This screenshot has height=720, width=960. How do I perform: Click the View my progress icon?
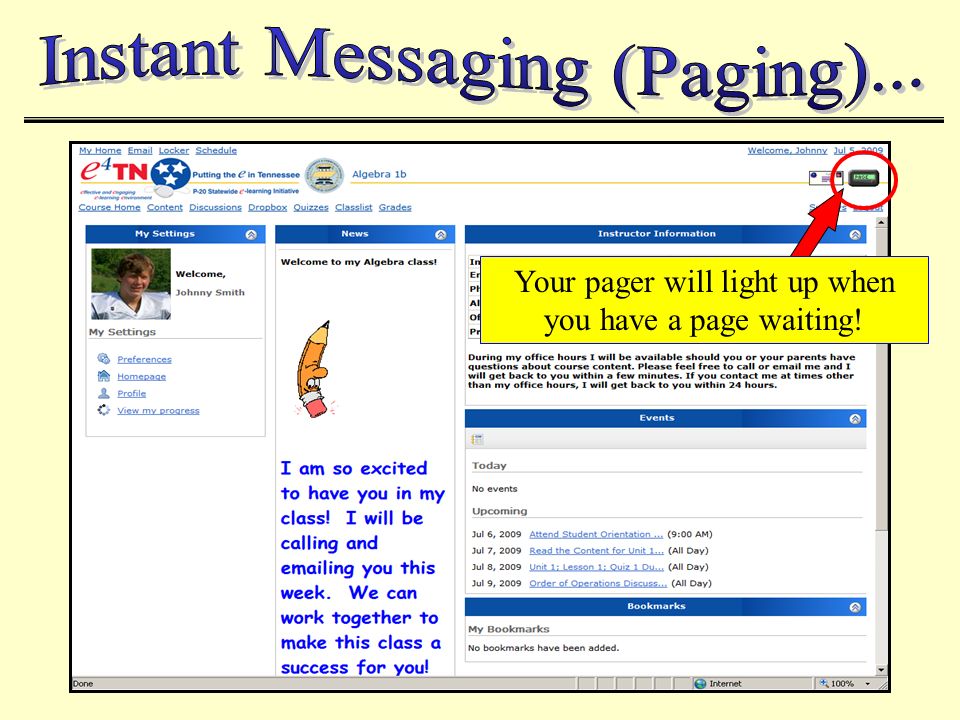(103, 410)
